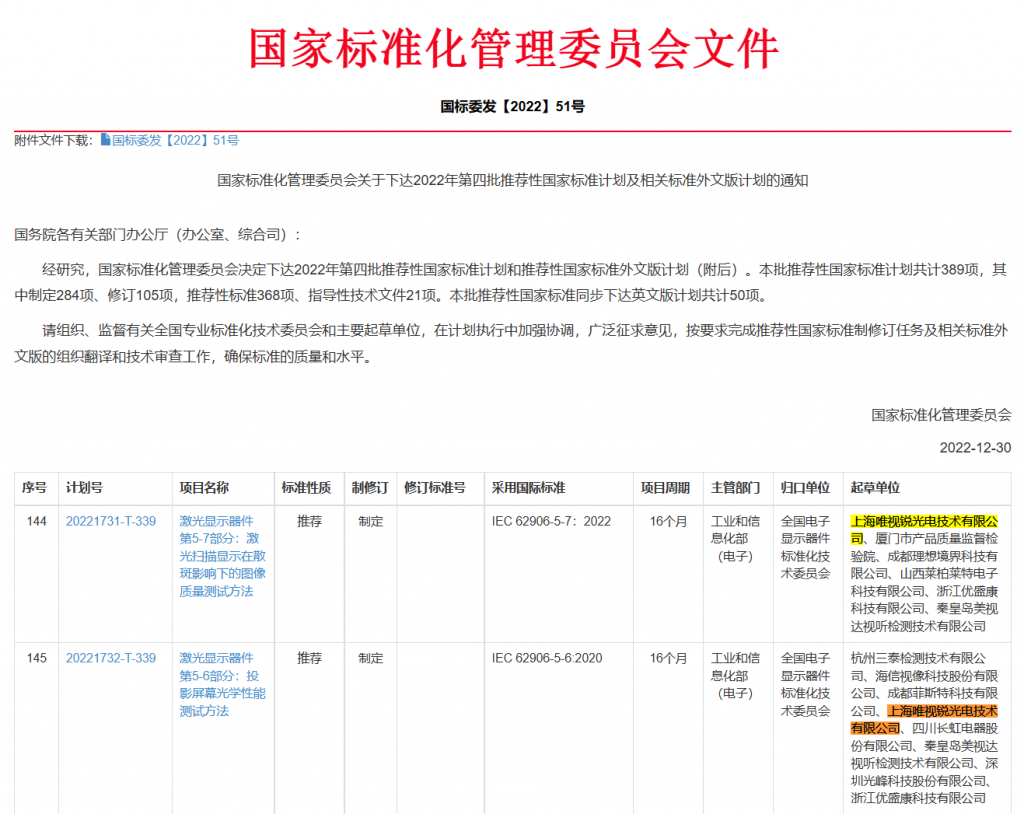Screen dimensions: 1024x814
Task: Select cell IEC 62906-5-6:2020
Action: click(547, 658)
